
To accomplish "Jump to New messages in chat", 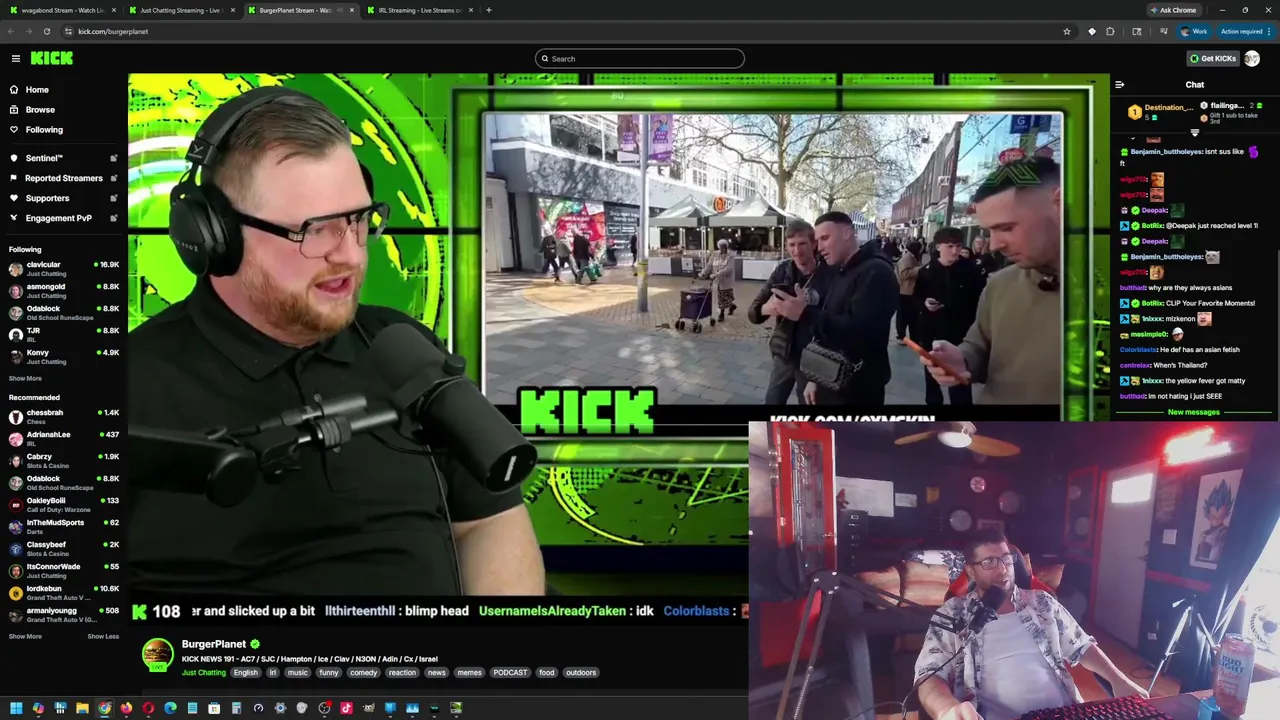I will 1194,412.
